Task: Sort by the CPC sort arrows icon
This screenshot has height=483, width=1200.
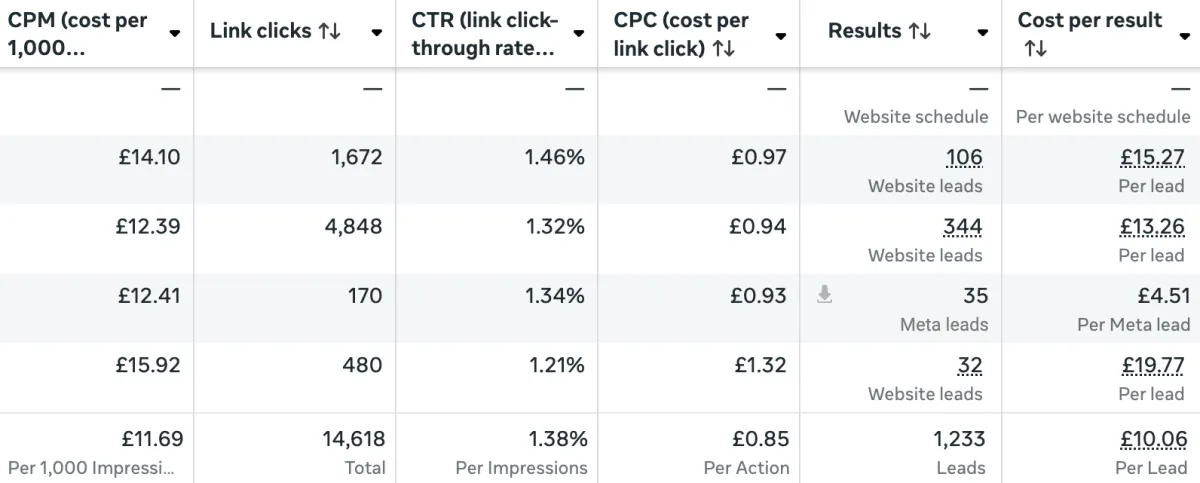Action: (724, 48)
